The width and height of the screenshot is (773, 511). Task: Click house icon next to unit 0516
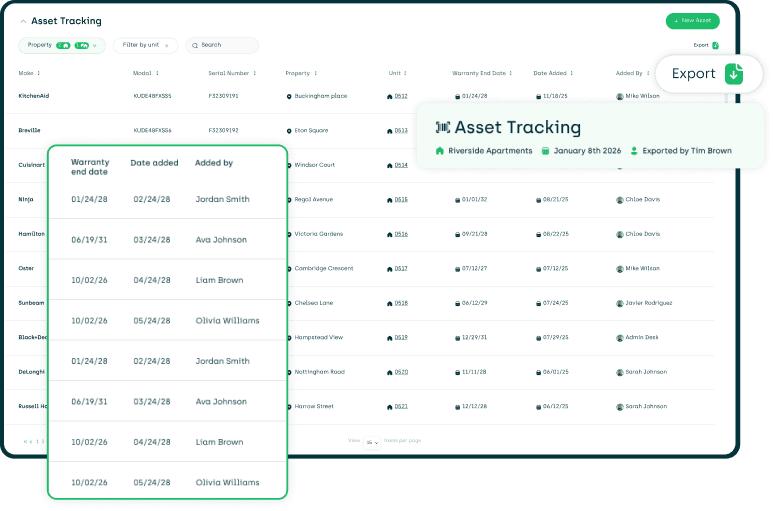pyautogui.click(x=389, y=235)
